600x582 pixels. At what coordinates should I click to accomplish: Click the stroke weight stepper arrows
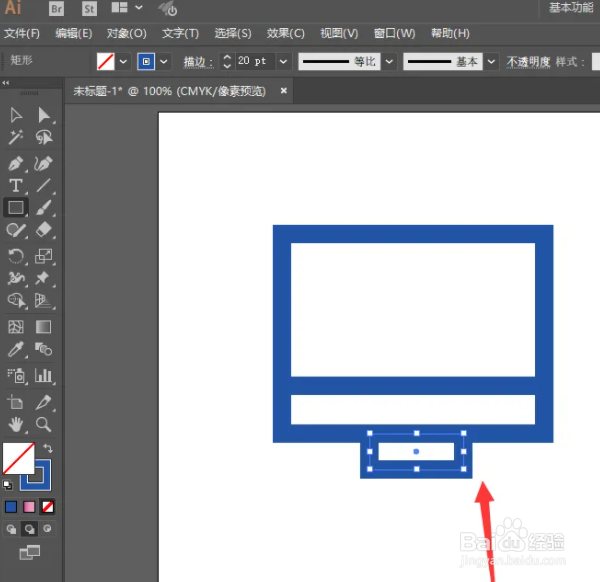[x=227, y=61]
